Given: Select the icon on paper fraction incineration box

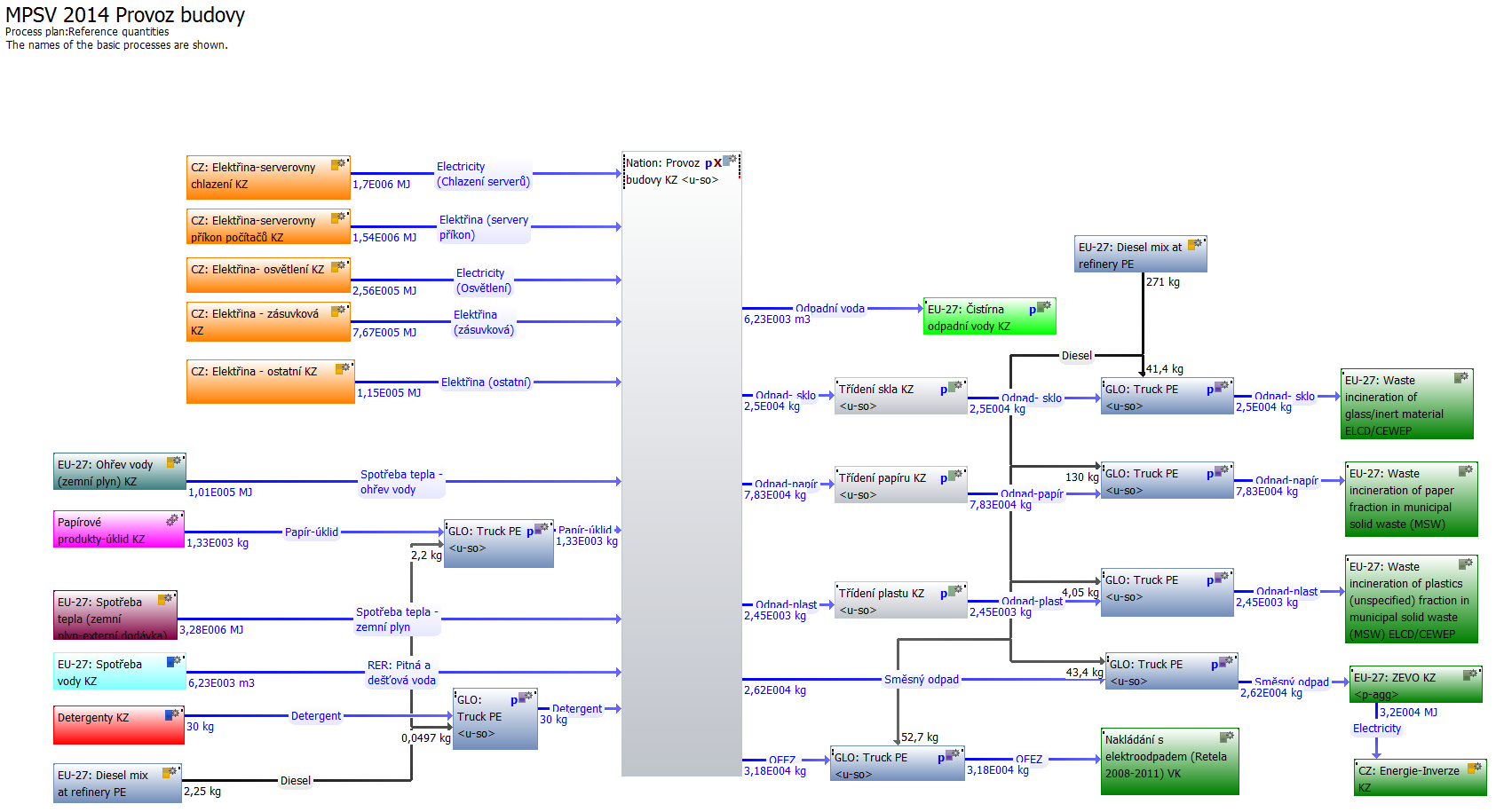Looking at the screenshot, I should pyautogui.click(x=1465, y=470).
